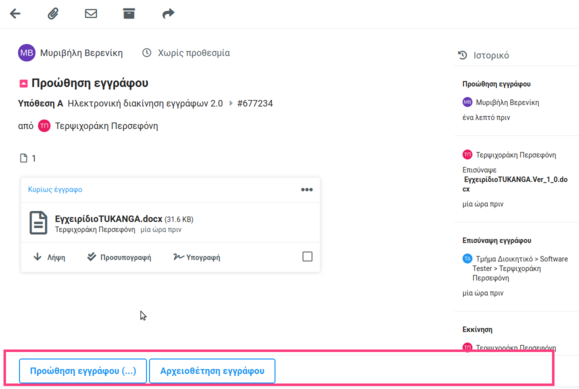Image resolution: width=579 pixels, height=389 pixels.
Task: Click the ένα λεπτό πριν timestamp
Action: (x=486, y=117)
